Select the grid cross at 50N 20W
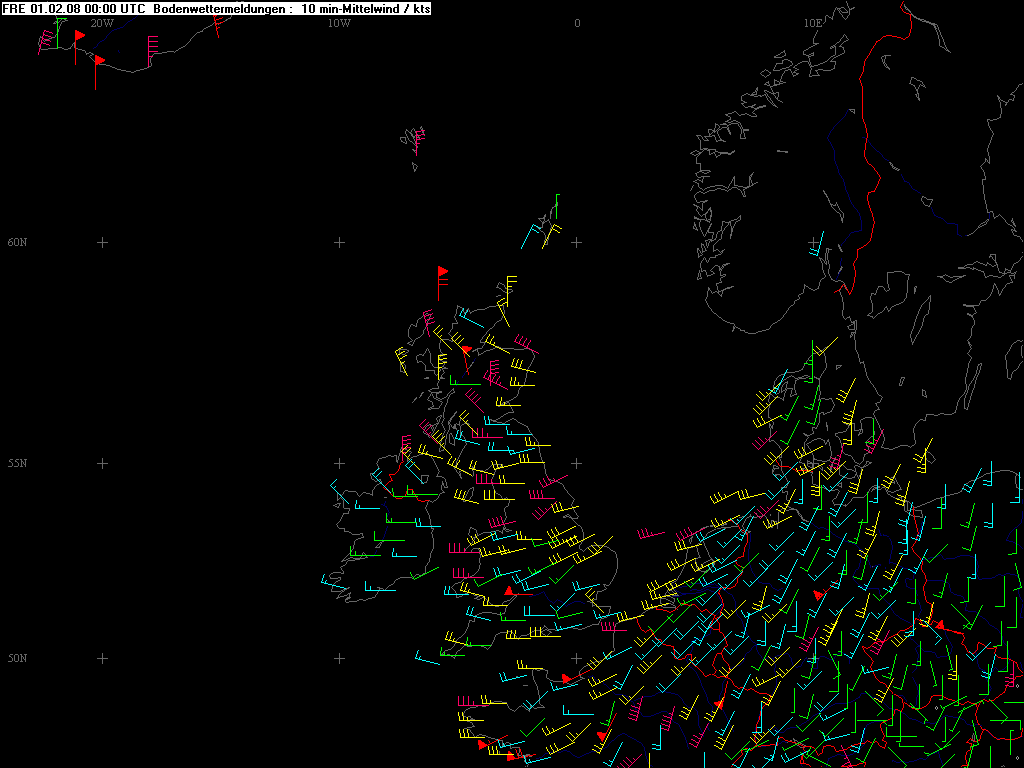 coord(101,658)
